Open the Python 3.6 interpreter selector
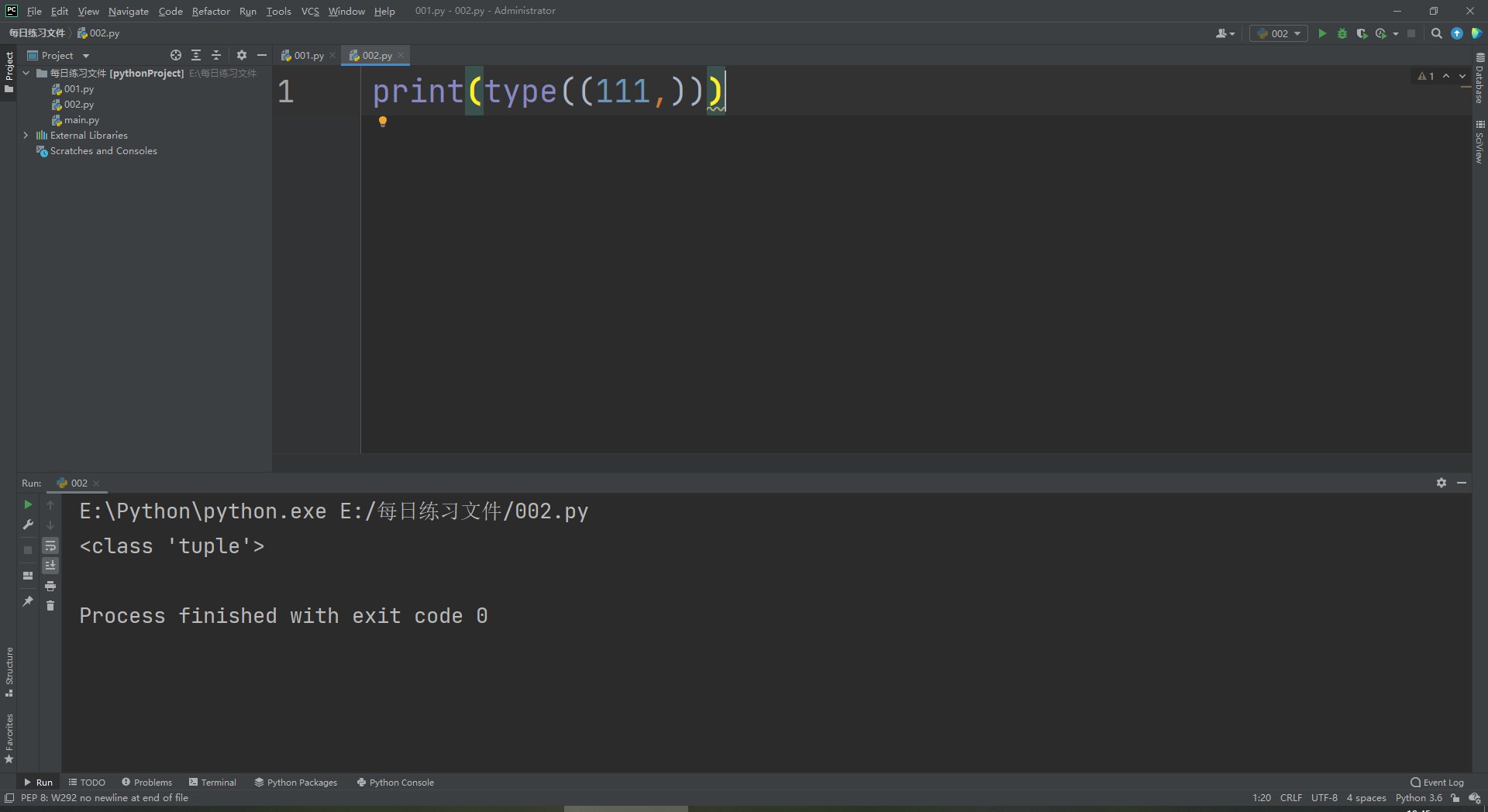This screenshot has width=1488, height=812. coord(1419,798)
